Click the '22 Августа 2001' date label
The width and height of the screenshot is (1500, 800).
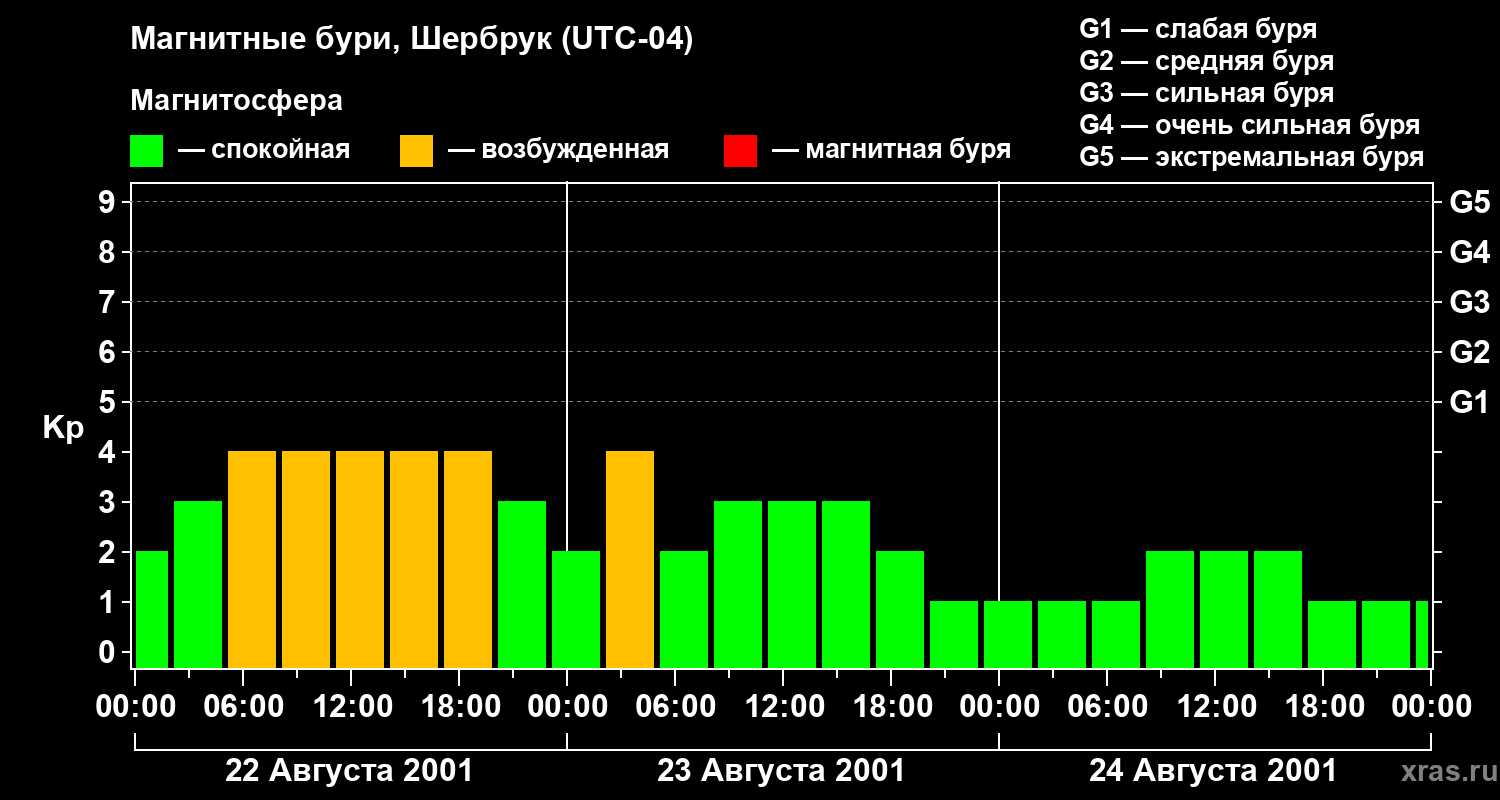349,771
